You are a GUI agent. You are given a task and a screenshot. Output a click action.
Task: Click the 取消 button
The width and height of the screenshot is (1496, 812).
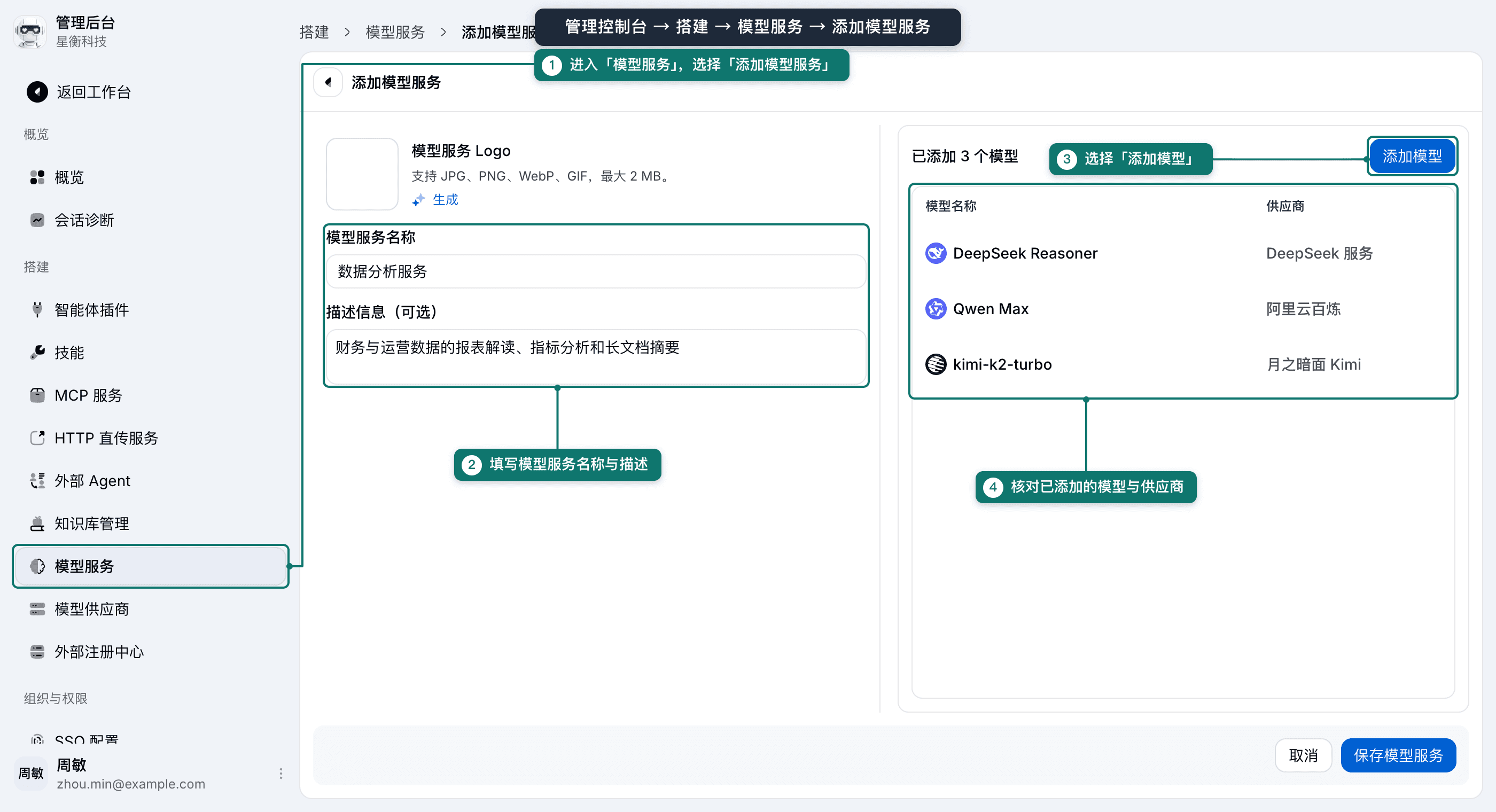click(1303, 755)
